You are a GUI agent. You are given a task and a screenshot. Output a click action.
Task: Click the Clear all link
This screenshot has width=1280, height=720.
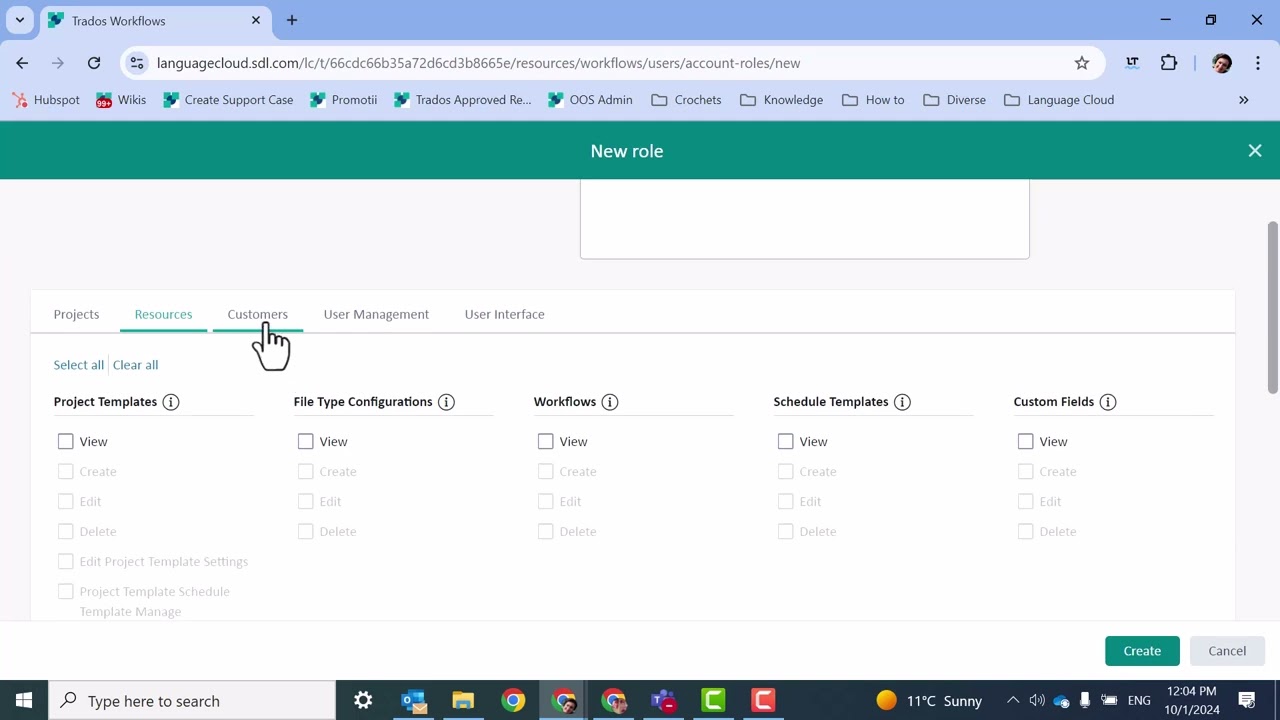coord(135,365)
